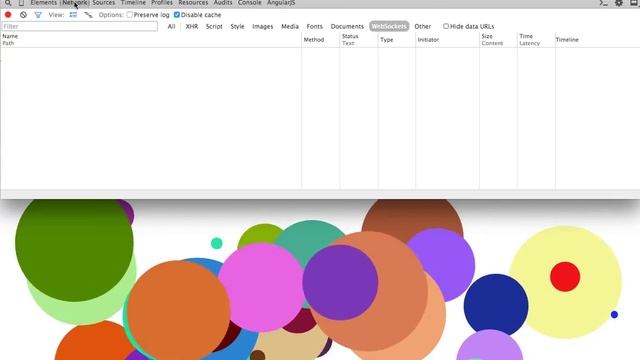Sort by the Size column header
The height and width of the screenshot is (360, 640).
[x=498, y=40]
